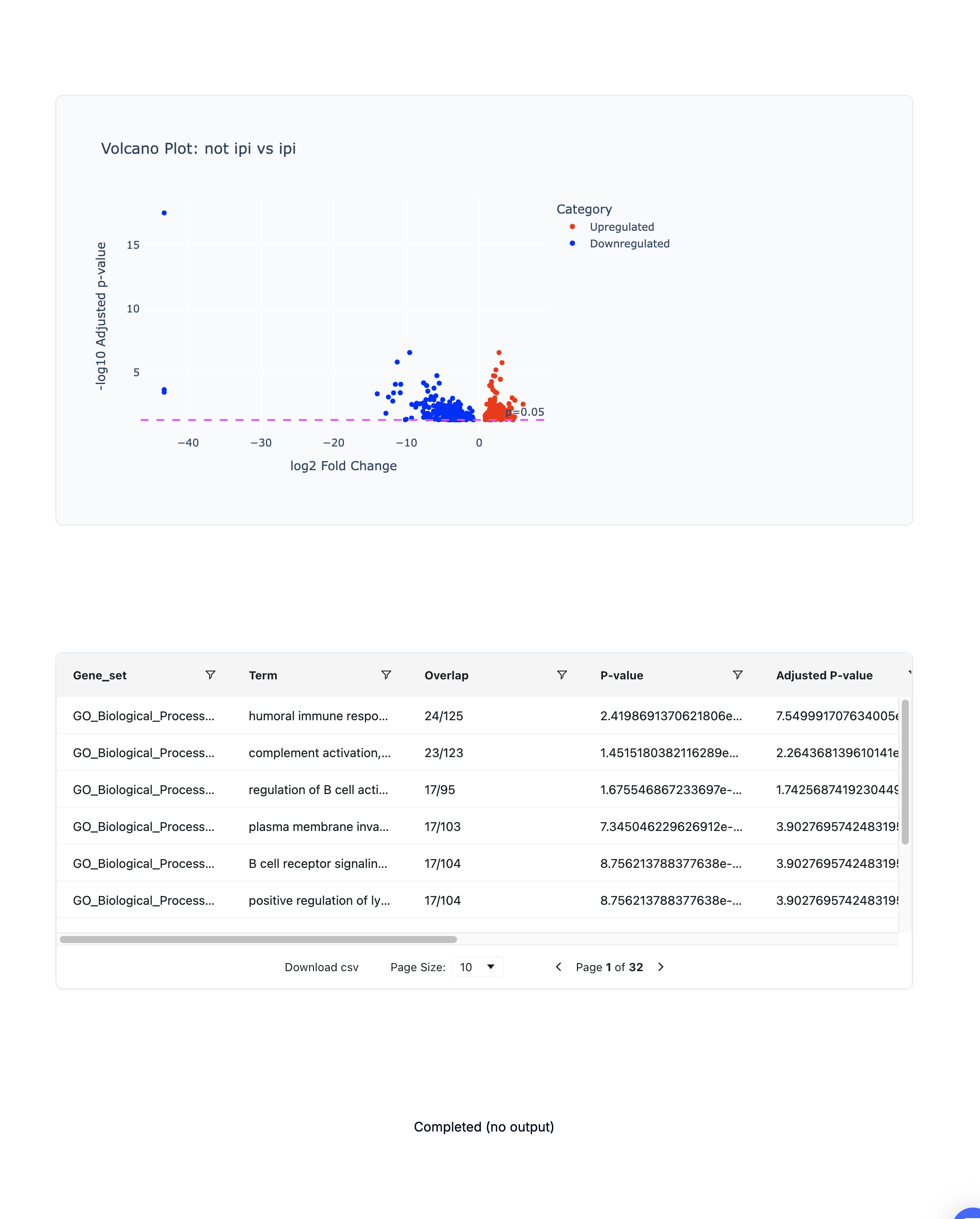Click the Overlap column header
The width and height of the screenshot is (980, 1219).
(x=446, y=675)
